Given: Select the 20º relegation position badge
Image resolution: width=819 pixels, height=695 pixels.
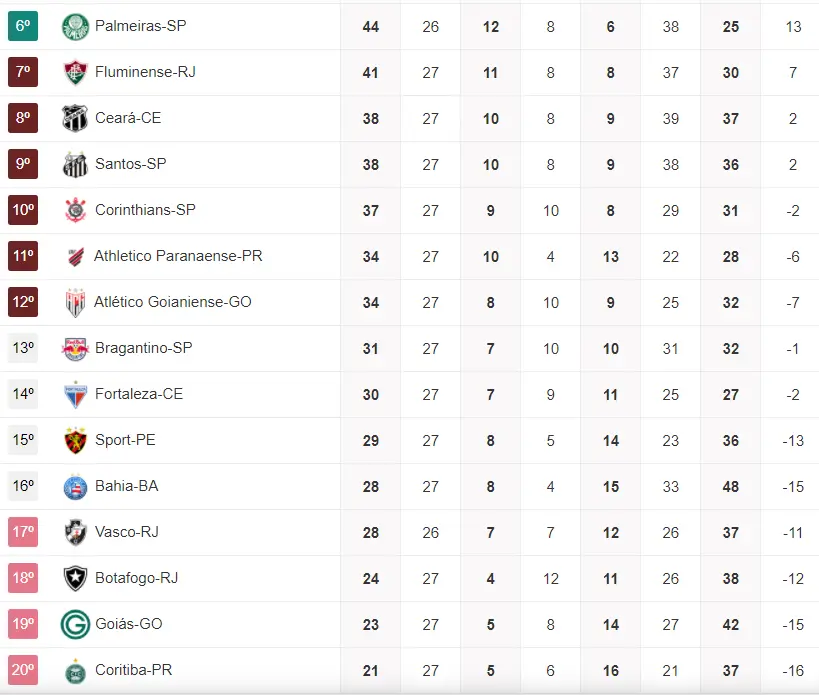Looking at the screenshot, I should tap(23, 670).
